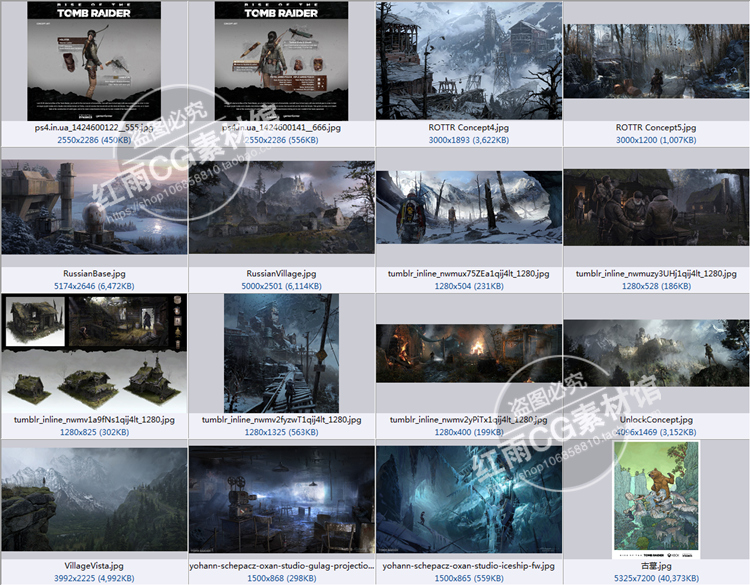Click the dimensions text 3992x2225 (4,992KB)
750x585 pixels.
(94, 578)
